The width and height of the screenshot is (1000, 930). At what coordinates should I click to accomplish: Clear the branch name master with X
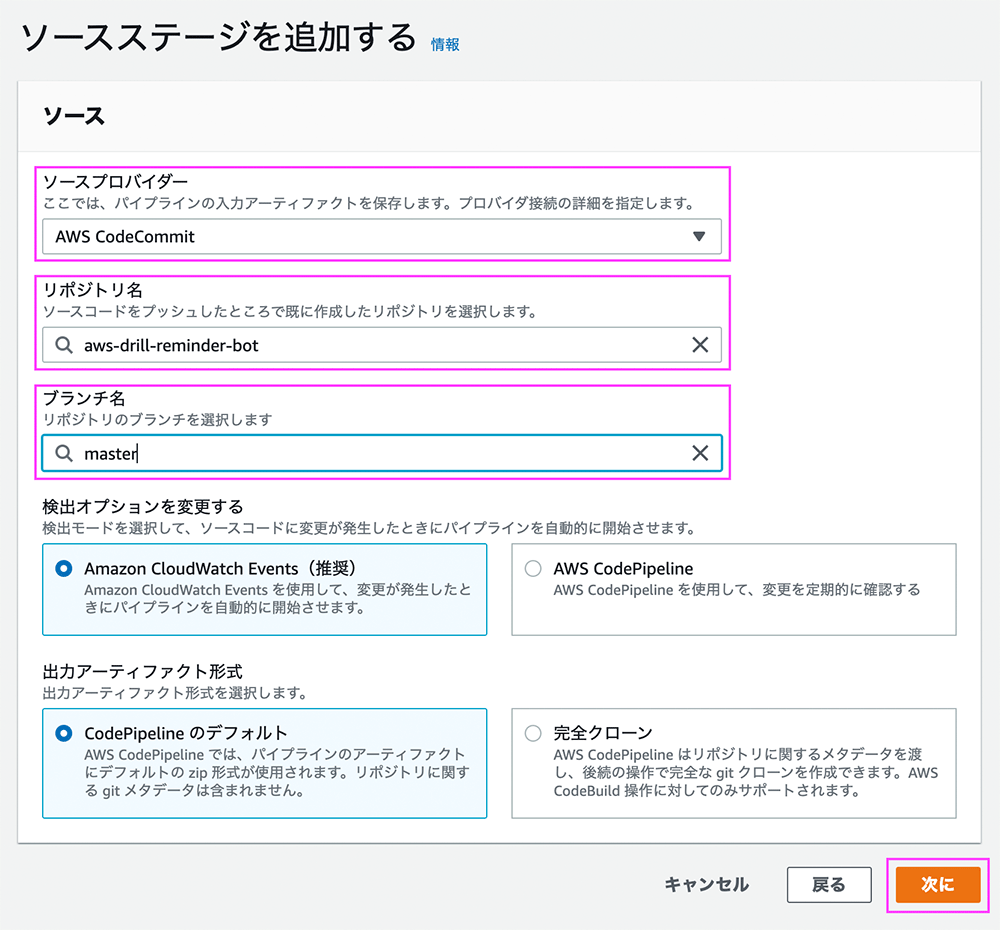[x=700, y=454]
